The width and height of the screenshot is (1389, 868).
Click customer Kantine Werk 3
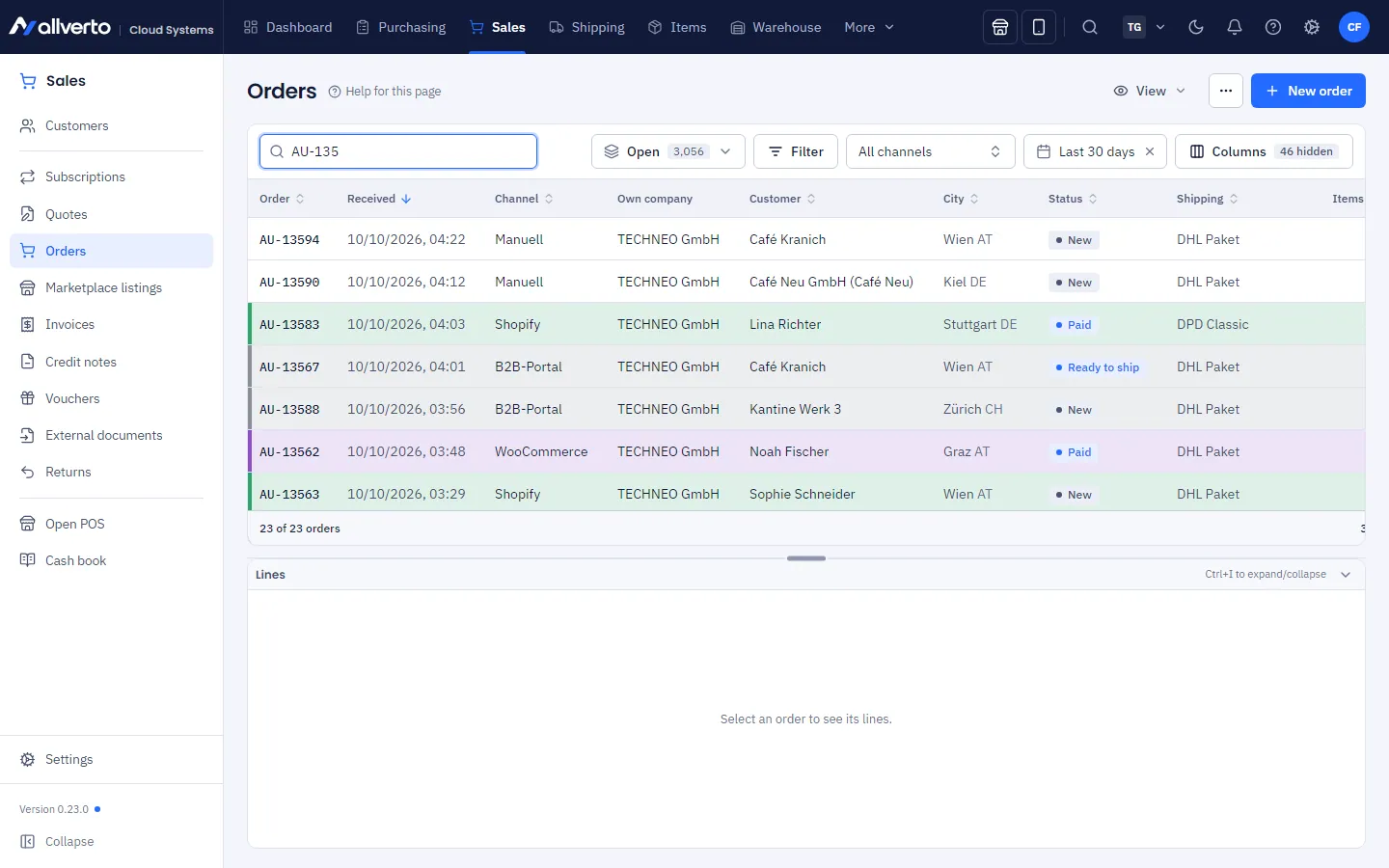pos(795,409)
